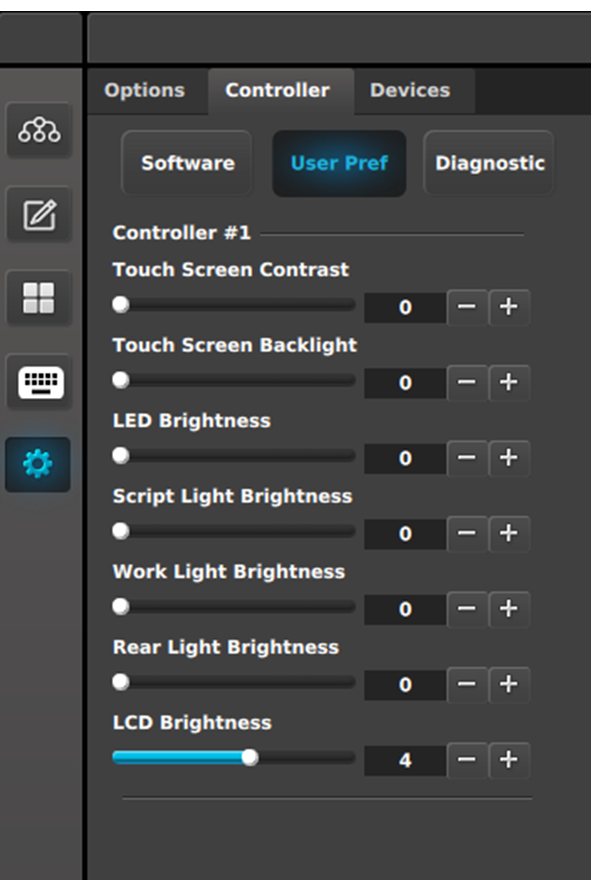Open the Diagnostic section button
Image resolution: width=591 pixels, height=880 pixels.
pyautogui.click(x=489, y=163)
